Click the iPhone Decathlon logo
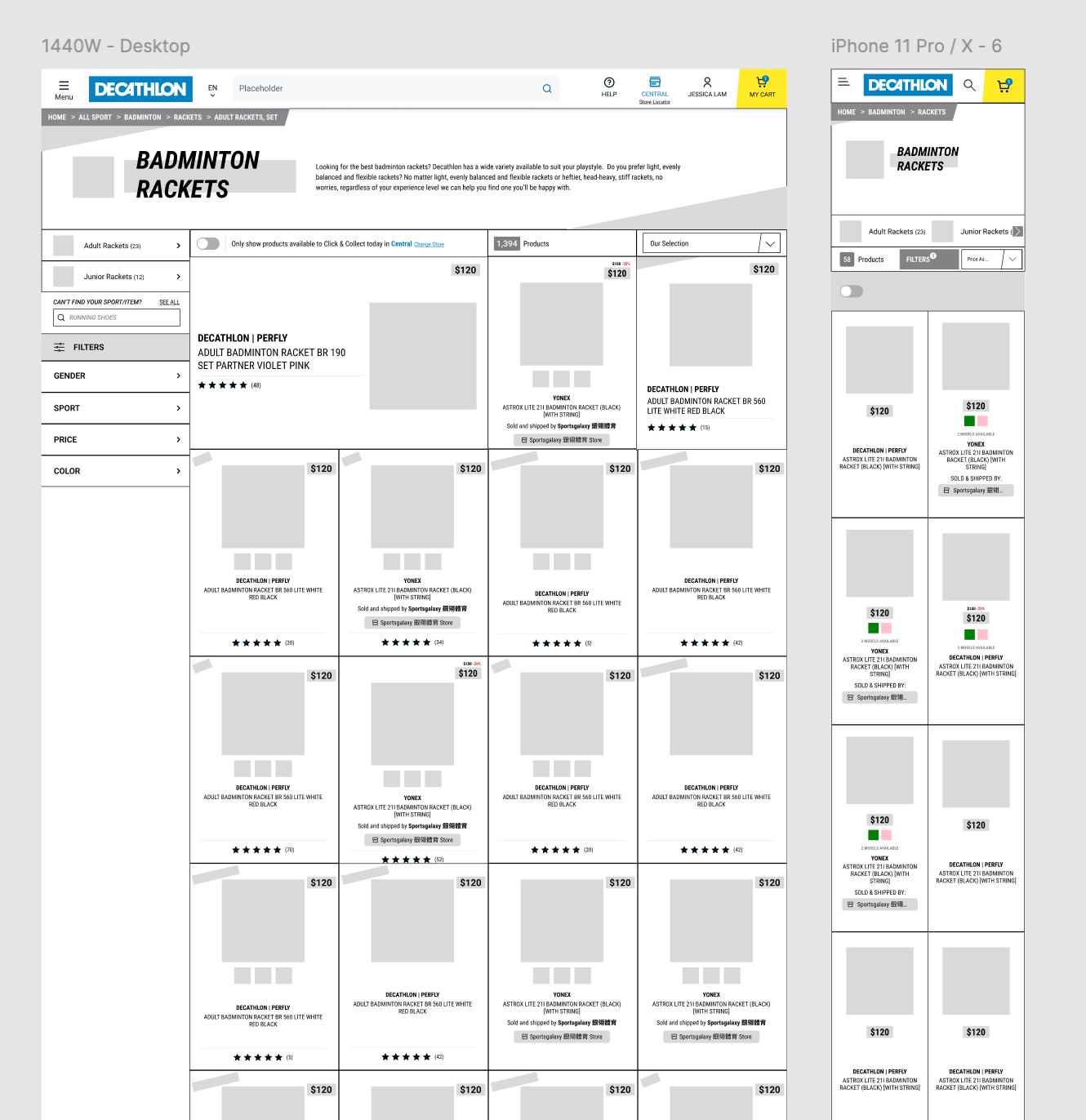 click(908, 85)
